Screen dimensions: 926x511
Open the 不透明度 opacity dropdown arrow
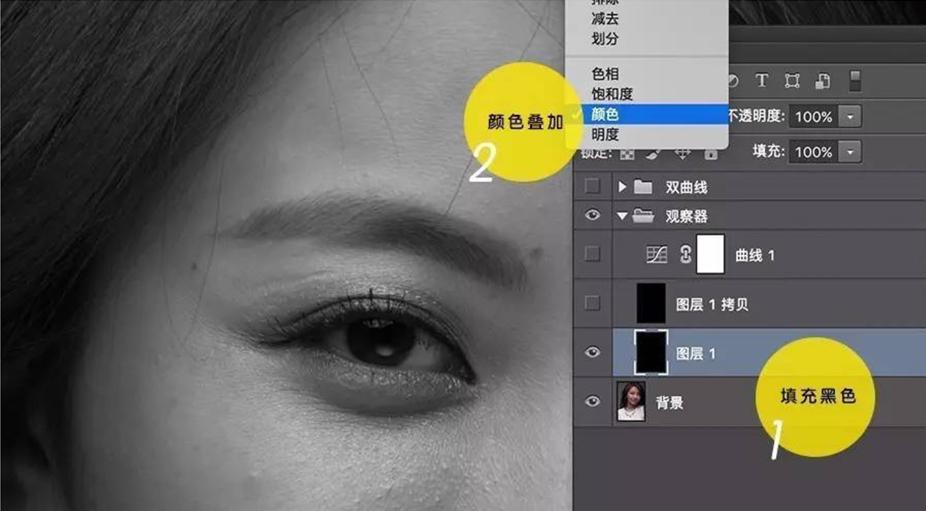click(850, 117)
